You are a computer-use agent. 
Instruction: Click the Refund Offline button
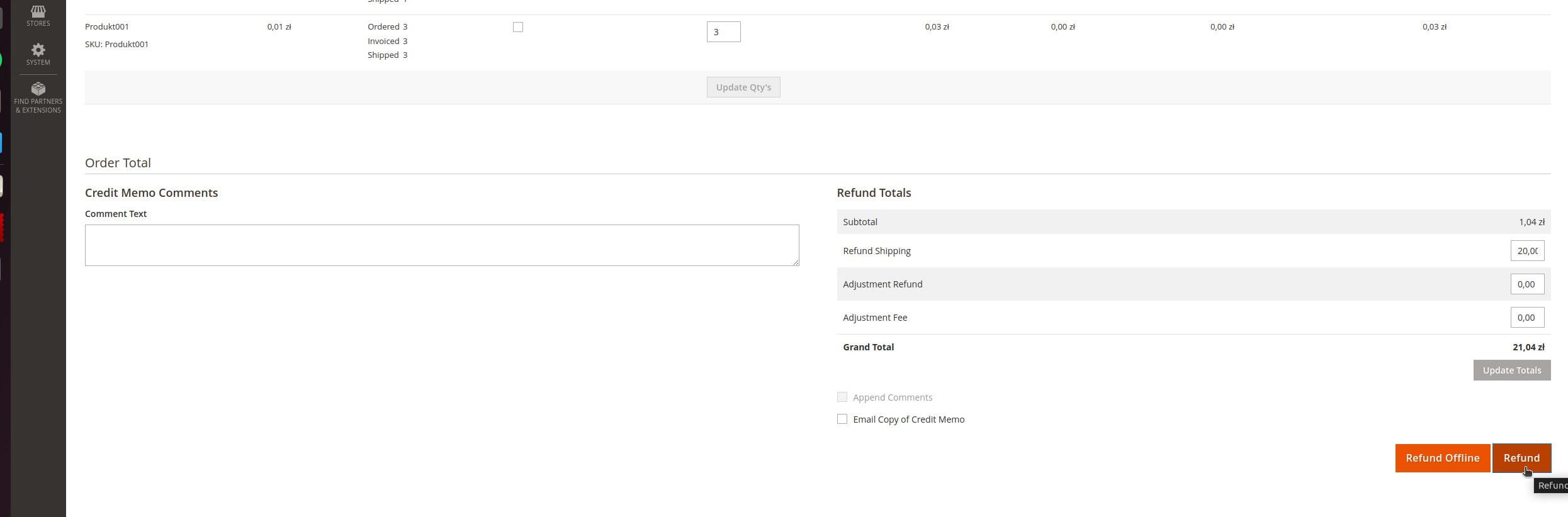1441,458
